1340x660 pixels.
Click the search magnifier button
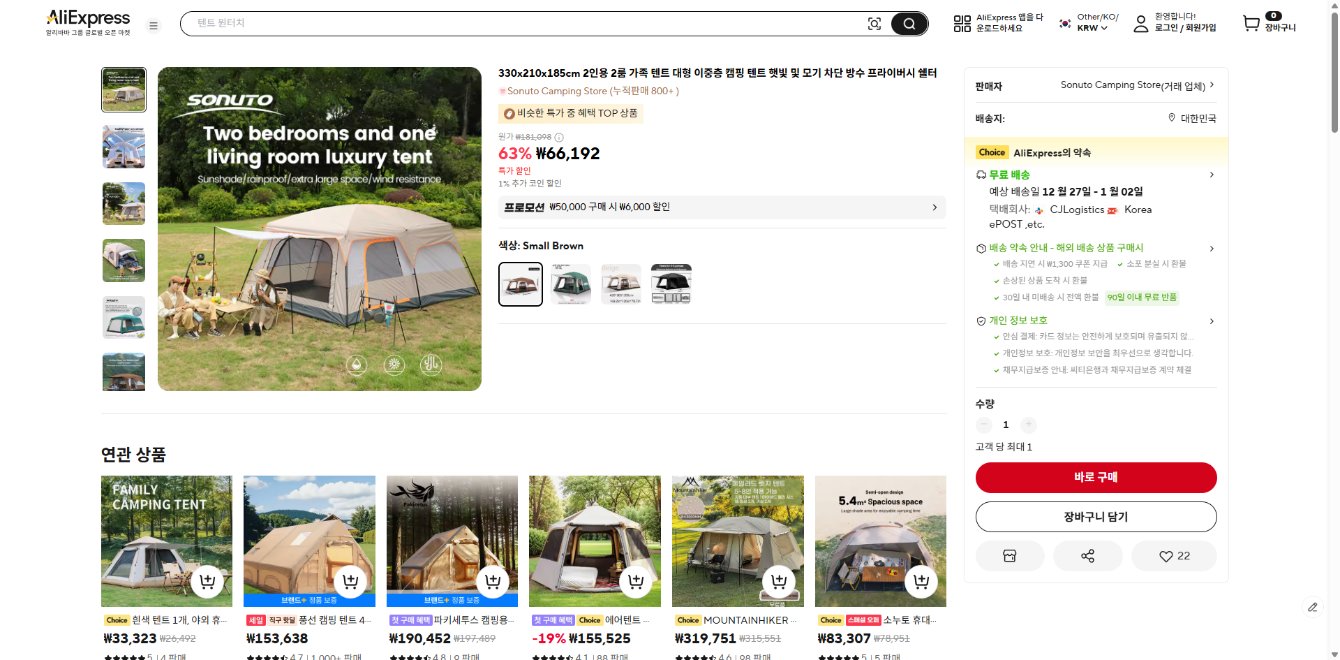[x=909, y=24]
